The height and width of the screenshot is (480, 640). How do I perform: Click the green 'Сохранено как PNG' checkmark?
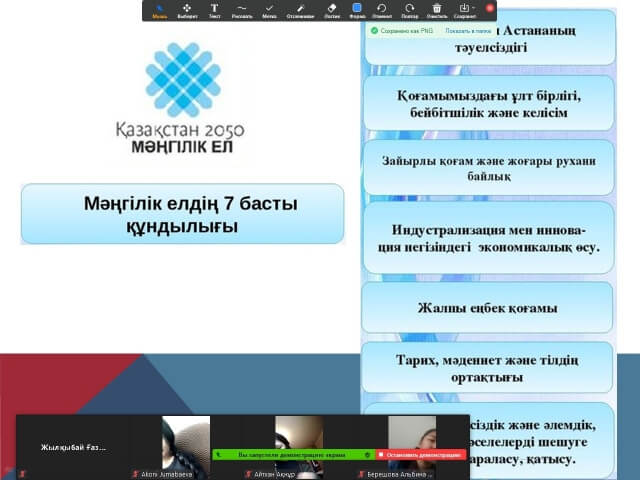374,31
